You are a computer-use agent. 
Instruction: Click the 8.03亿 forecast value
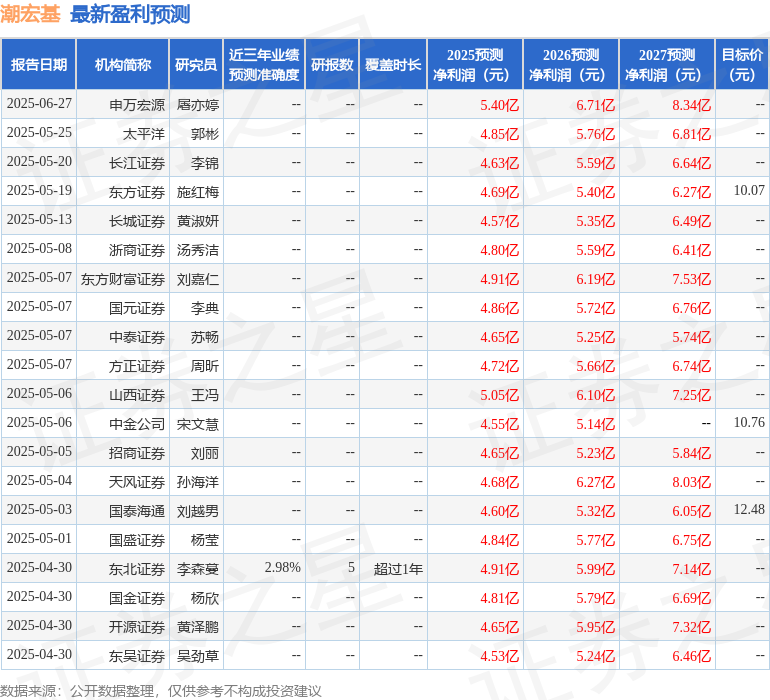point(691,482)
